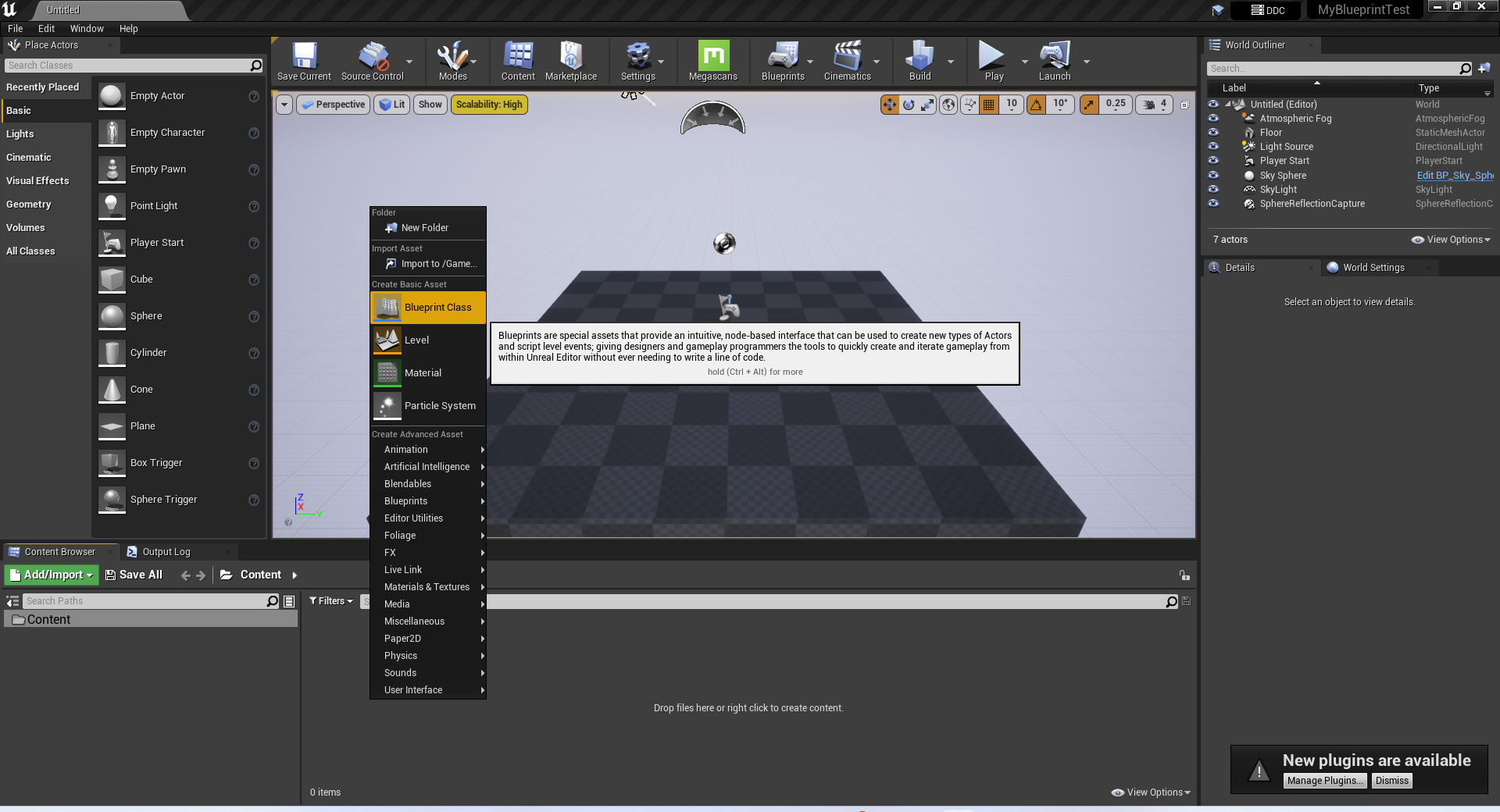Toggle rotation angle snapping in the viewport
Screen dimensions: 1500x812
coord(1036,105)
